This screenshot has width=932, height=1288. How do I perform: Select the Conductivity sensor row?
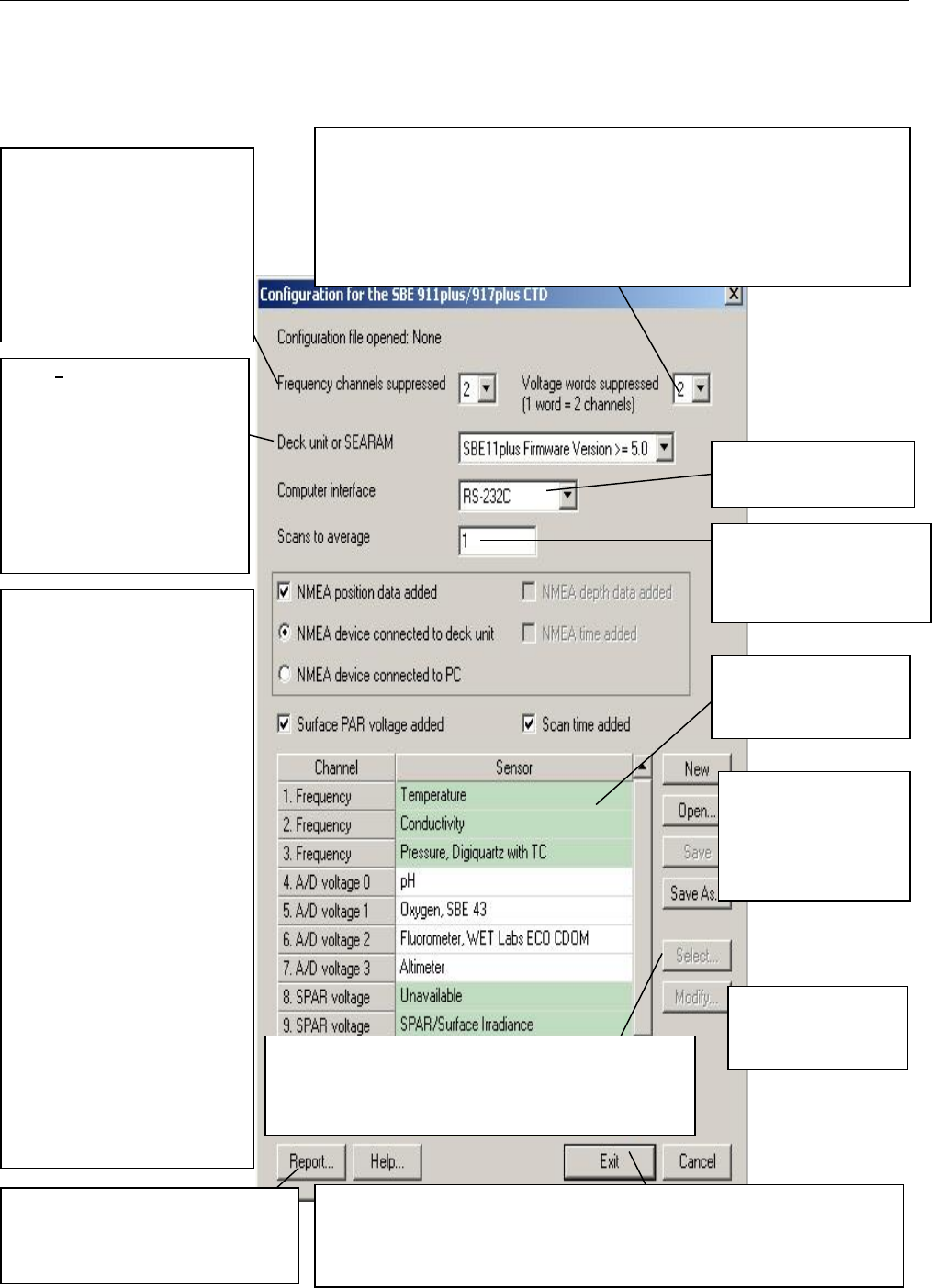point(514,824)
